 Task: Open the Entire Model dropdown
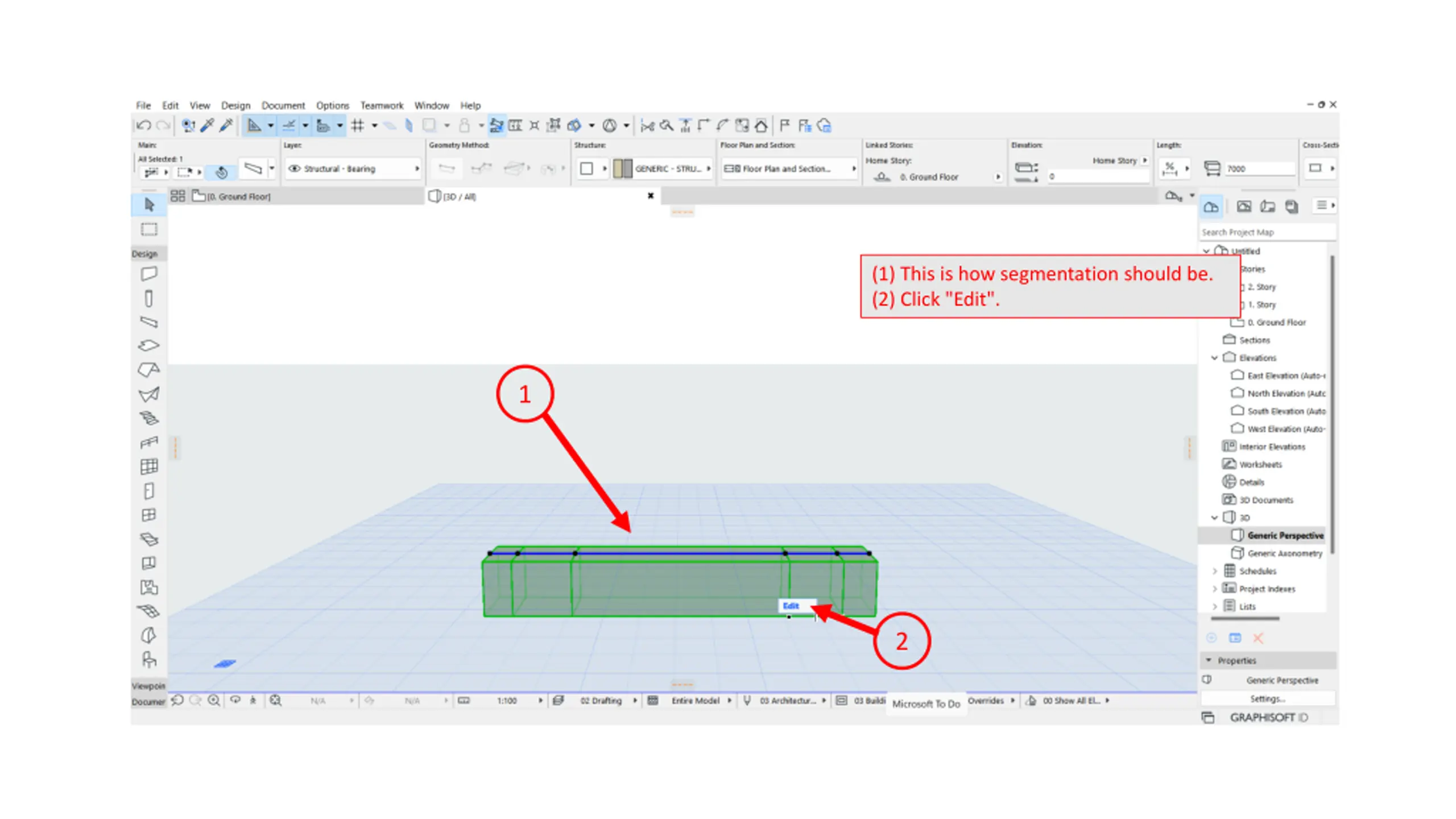(x=690, y=700)
